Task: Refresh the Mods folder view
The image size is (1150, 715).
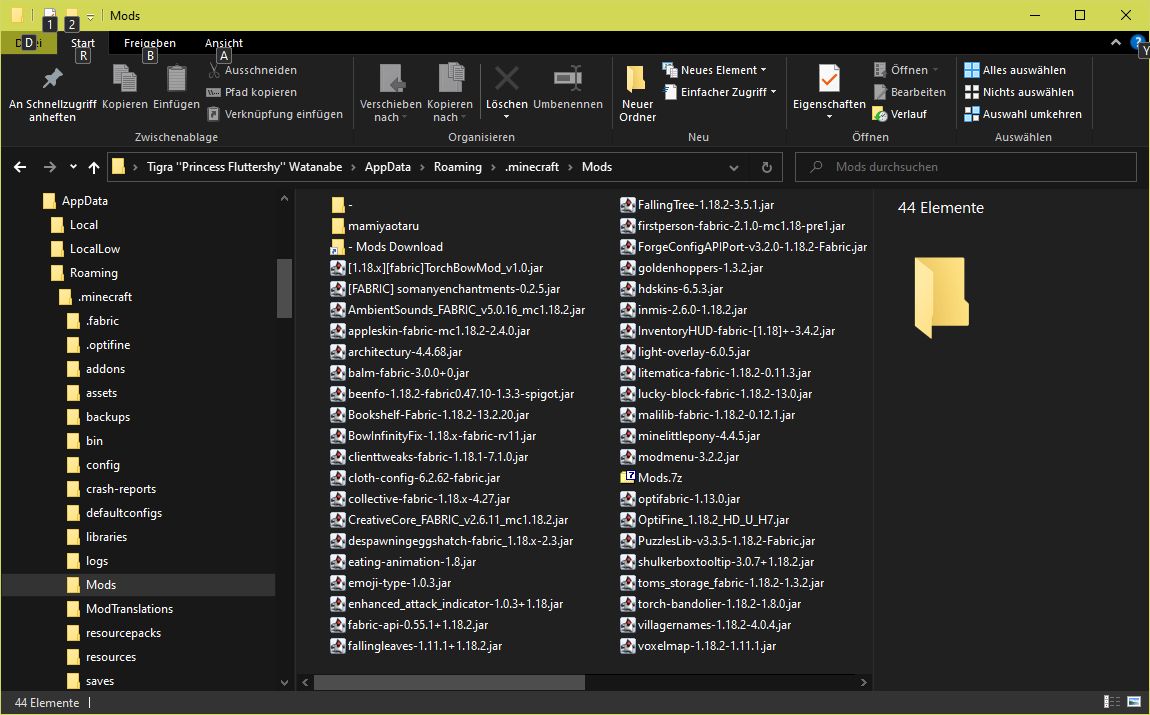Action: tap(766, 167)
